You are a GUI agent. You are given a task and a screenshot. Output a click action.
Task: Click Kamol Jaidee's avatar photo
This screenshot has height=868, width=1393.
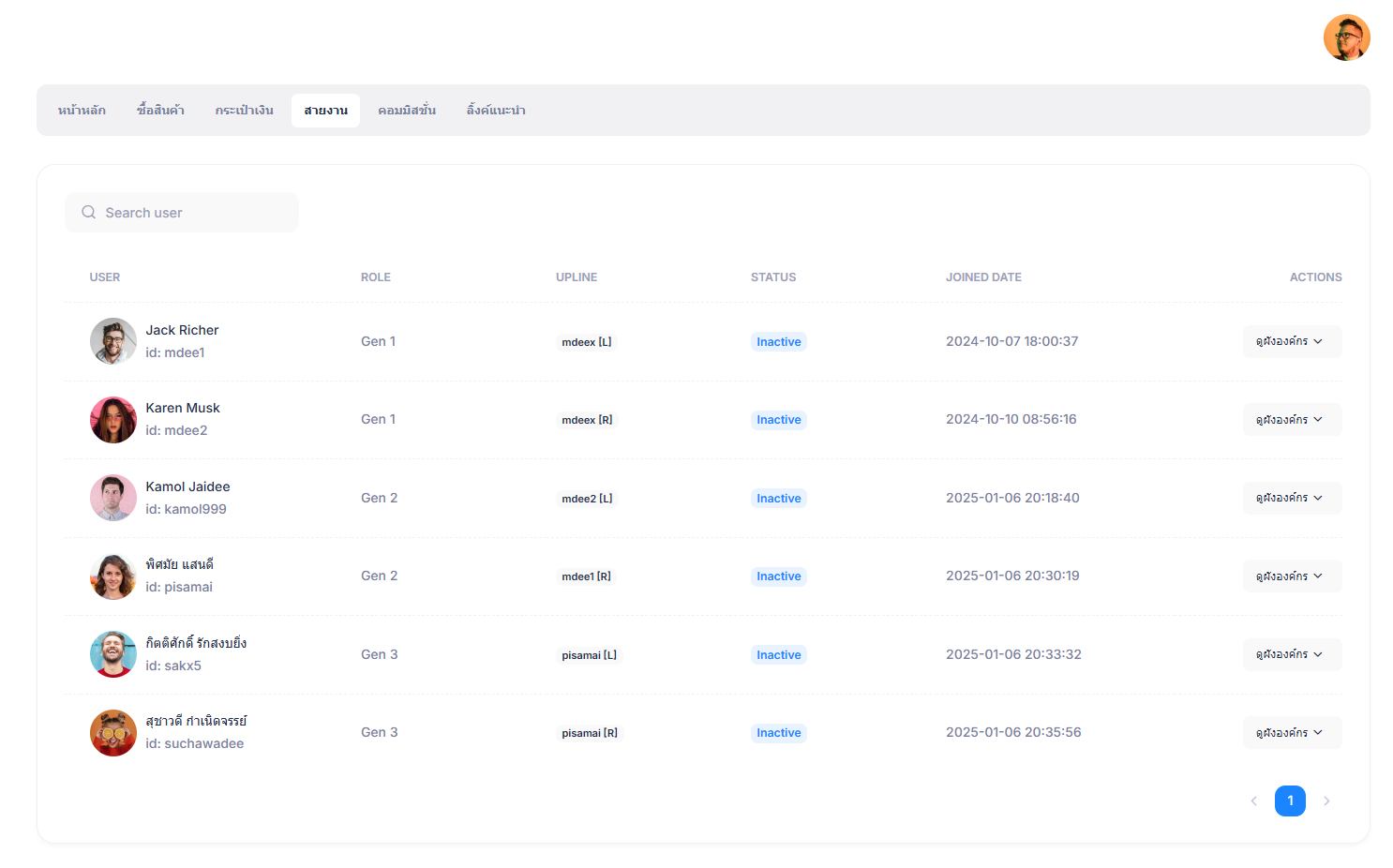coord(113,498)
